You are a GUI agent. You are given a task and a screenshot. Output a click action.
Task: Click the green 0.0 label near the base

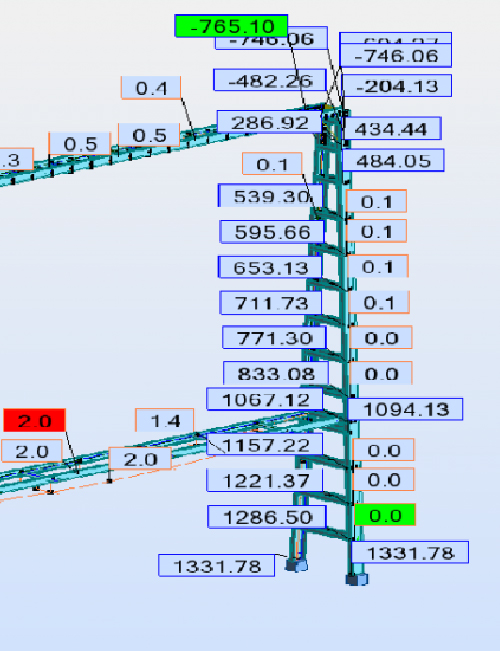[x=385, y=515]
